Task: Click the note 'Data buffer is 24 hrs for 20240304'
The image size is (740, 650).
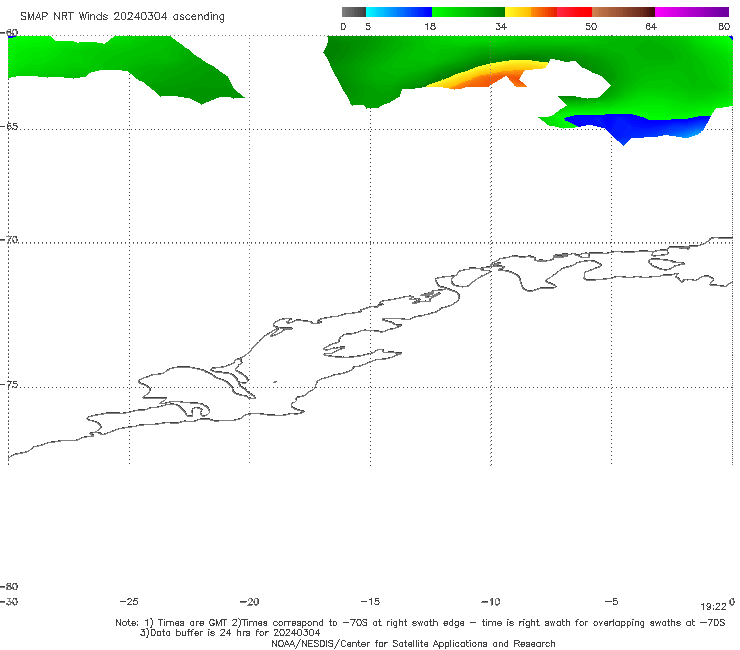Action: (230, 633)
